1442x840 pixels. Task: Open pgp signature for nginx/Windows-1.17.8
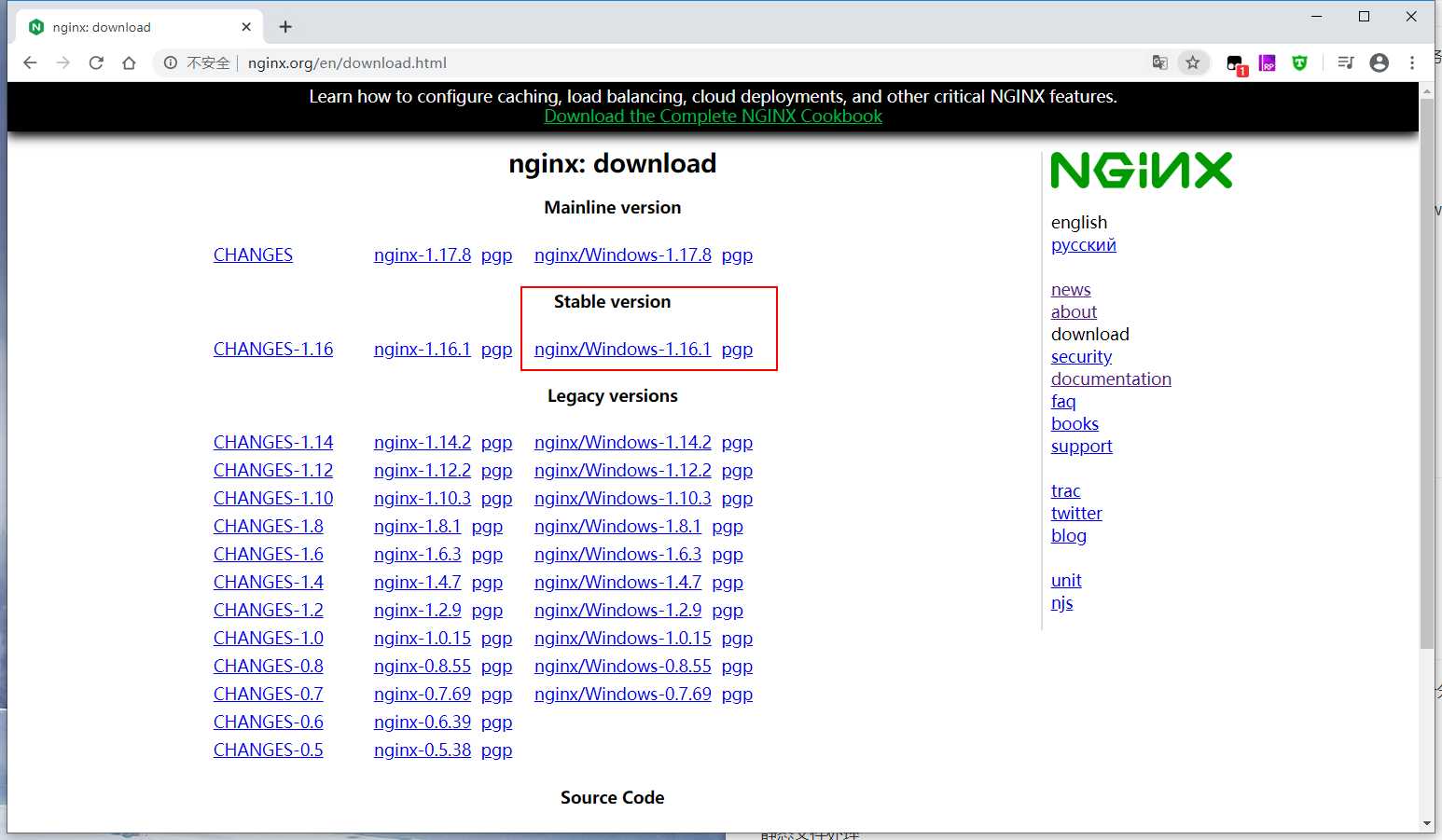click(737, 255)
